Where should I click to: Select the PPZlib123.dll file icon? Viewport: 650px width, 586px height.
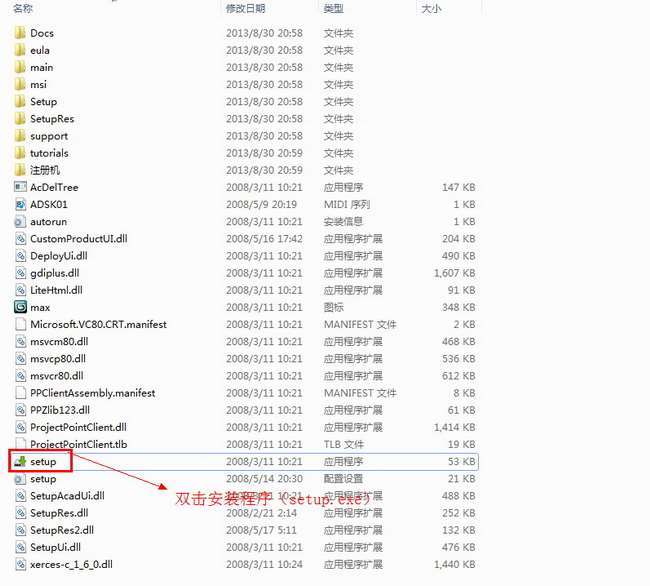pyautogui.click(x=20, y=410)
